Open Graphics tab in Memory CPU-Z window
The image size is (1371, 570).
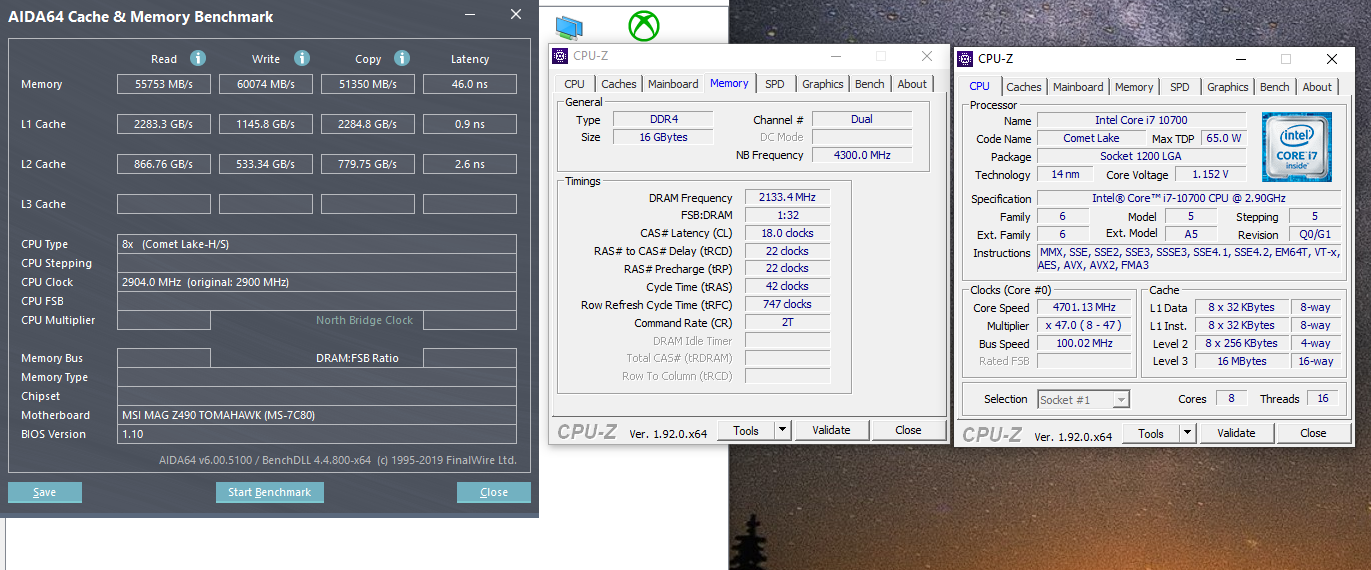823,84
